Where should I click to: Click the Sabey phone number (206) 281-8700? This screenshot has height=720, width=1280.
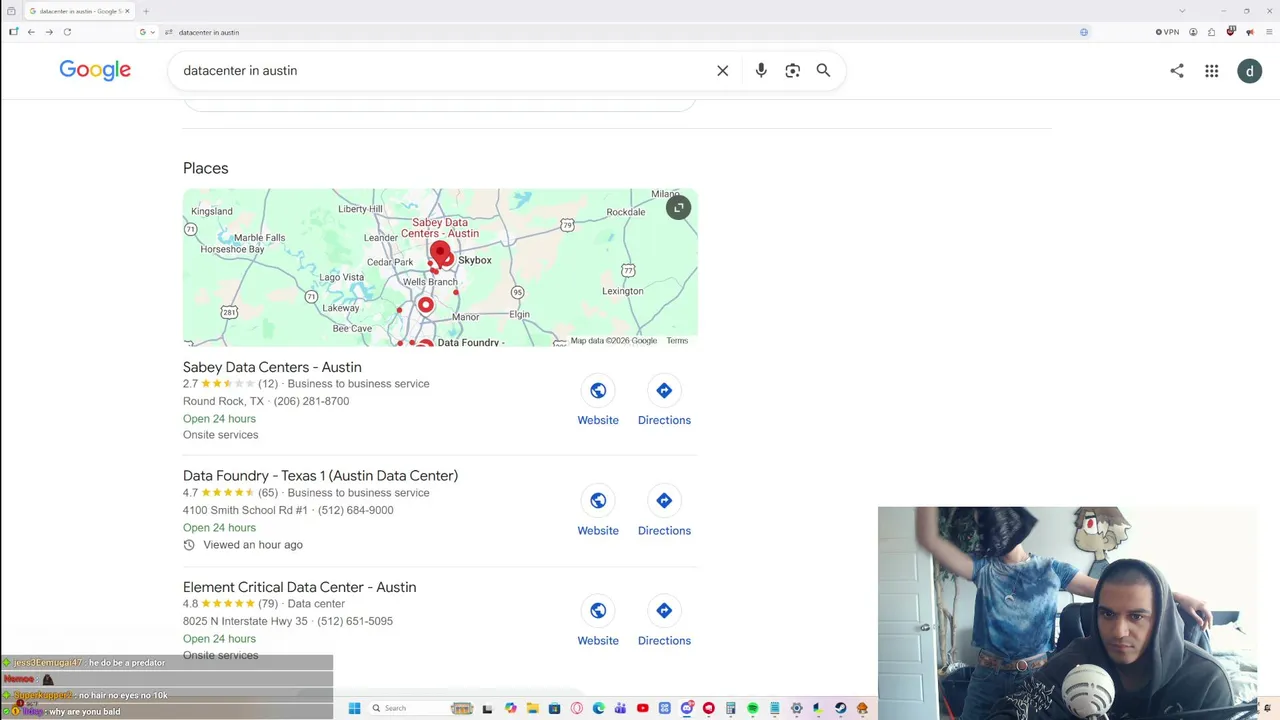311,401
